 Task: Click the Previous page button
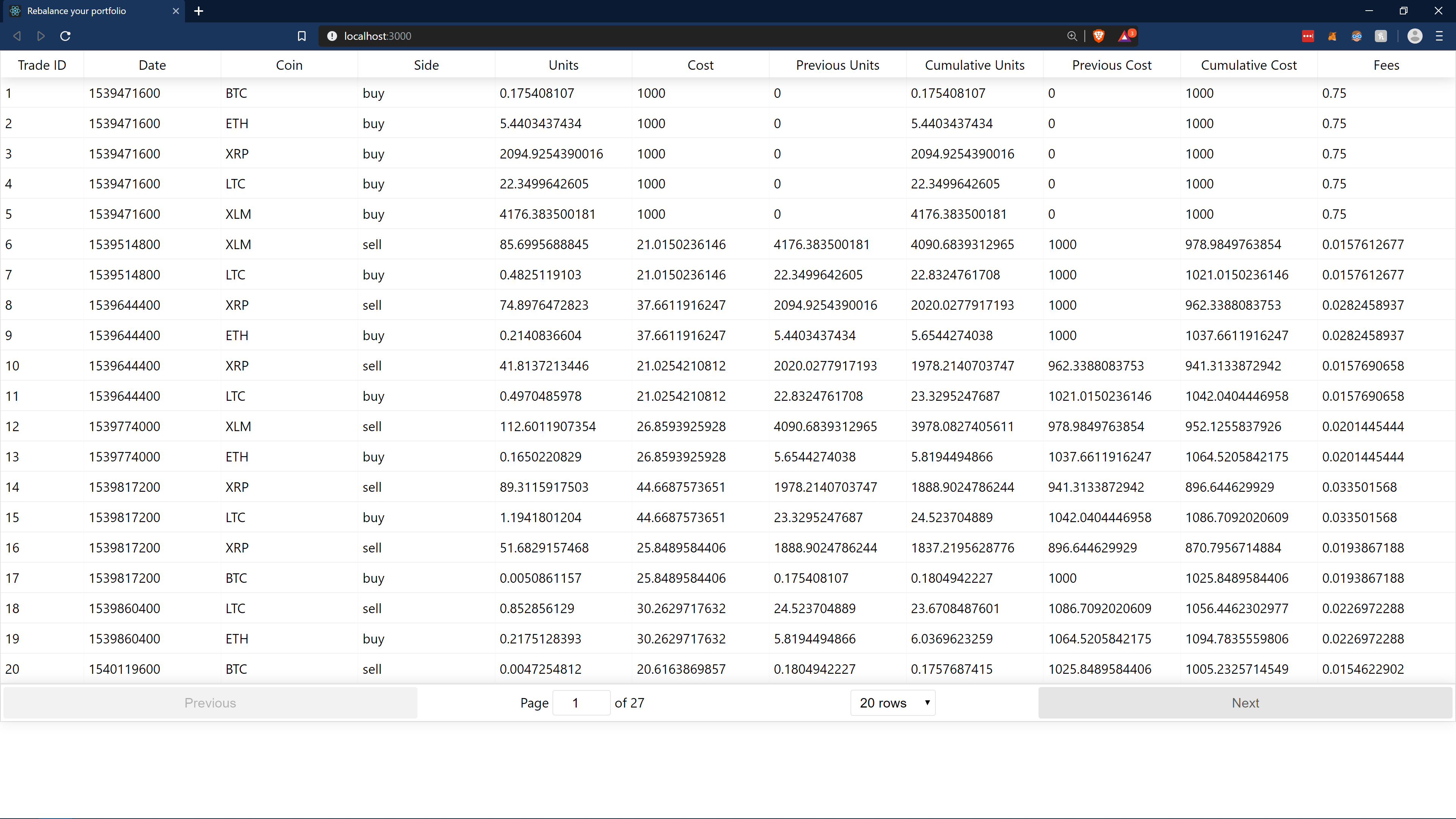click(210, 703)
